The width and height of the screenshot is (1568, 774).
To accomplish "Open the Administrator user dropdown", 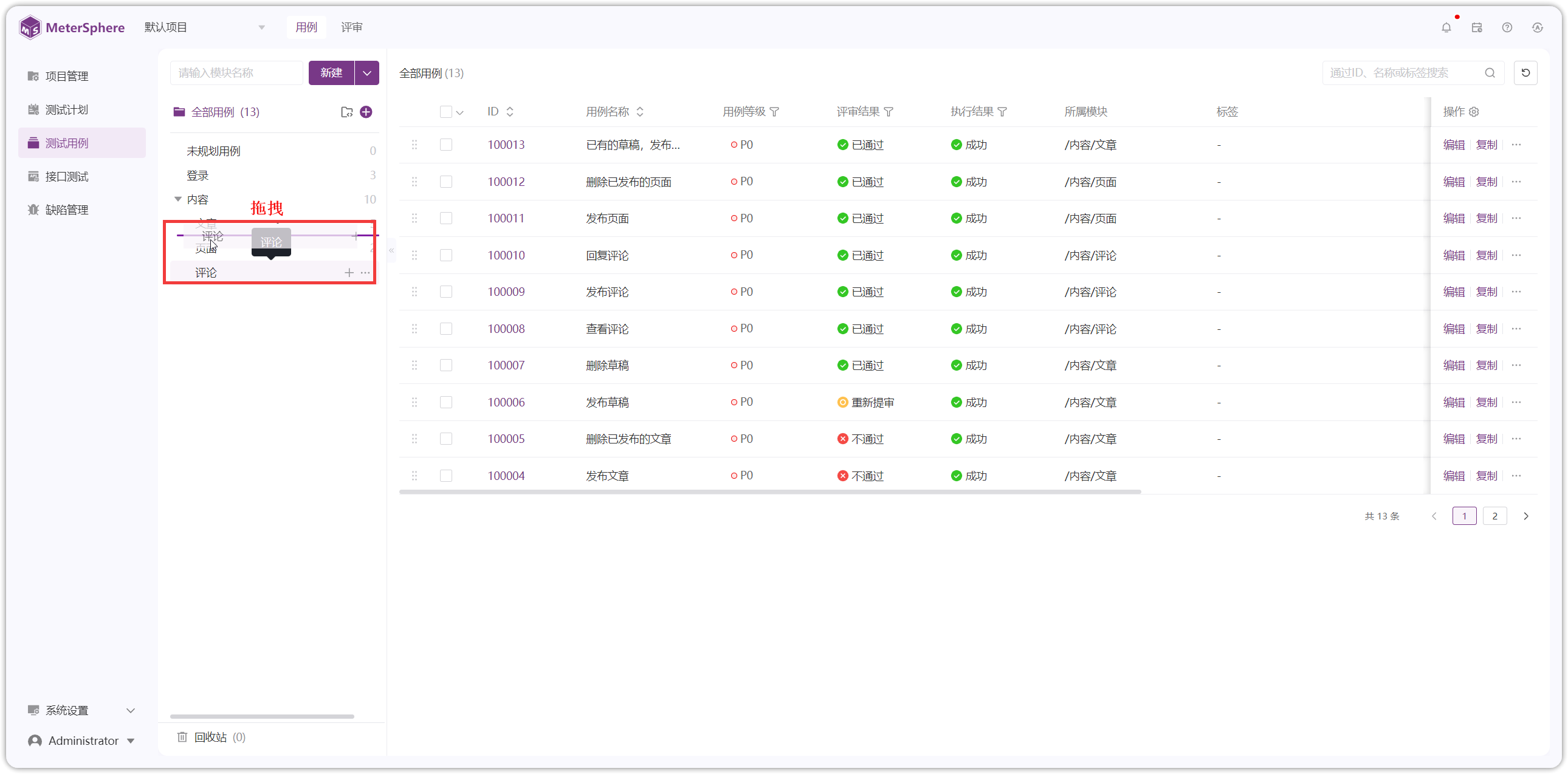I will (81, 741).
